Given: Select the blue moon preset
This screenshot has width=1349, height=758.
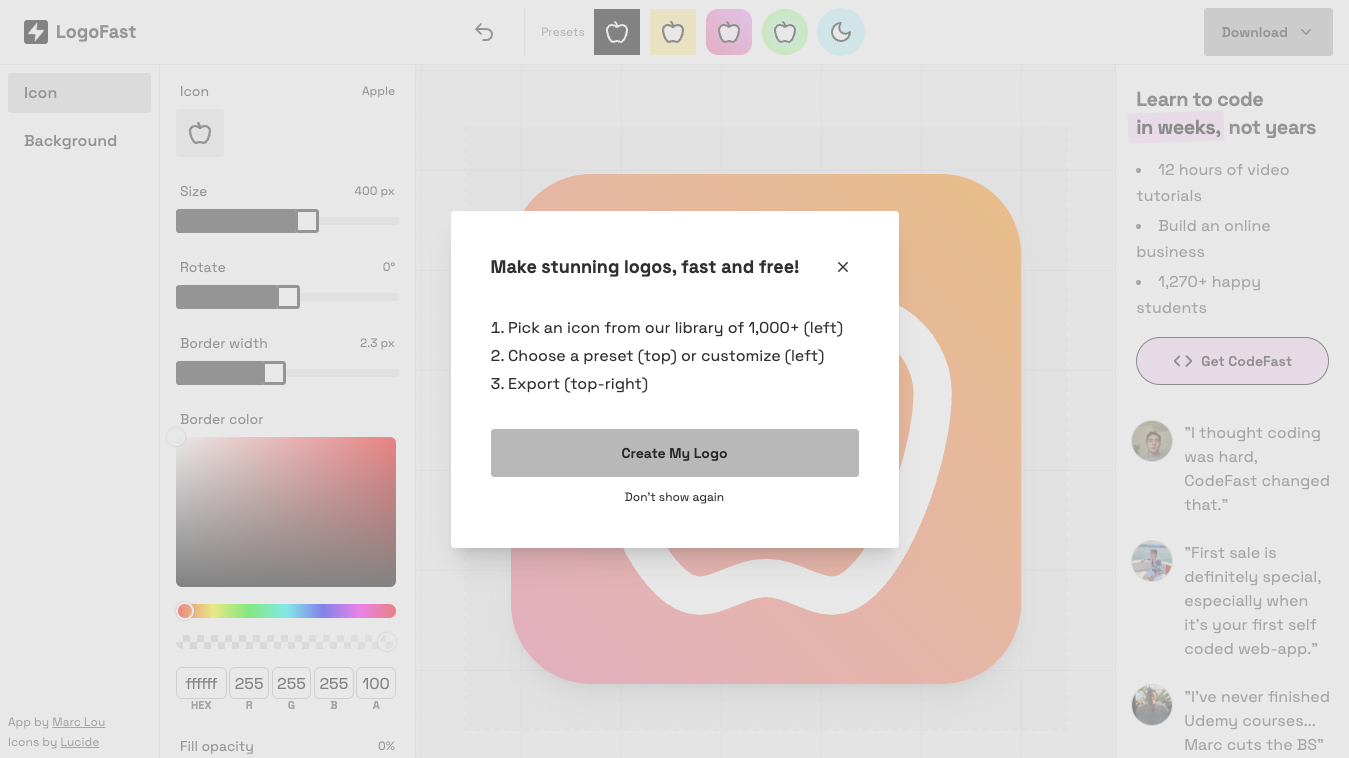Looking at the screenshot, I should point(841,32).
